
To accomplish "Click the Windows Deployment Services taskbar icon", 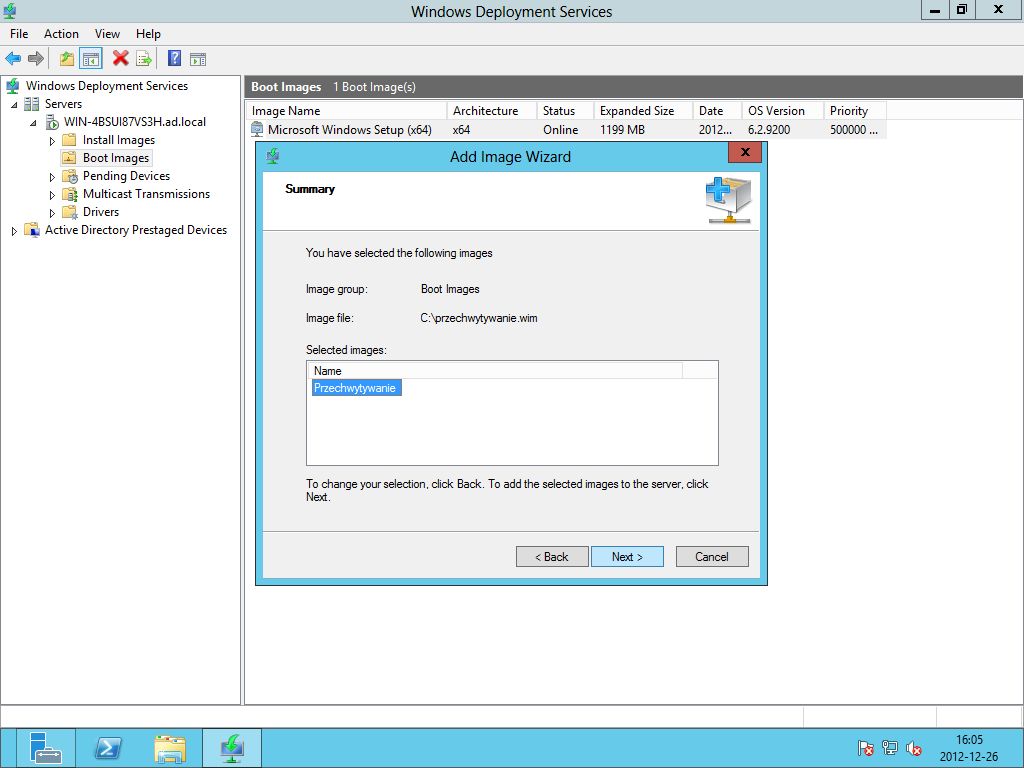I will click(232, 748).
